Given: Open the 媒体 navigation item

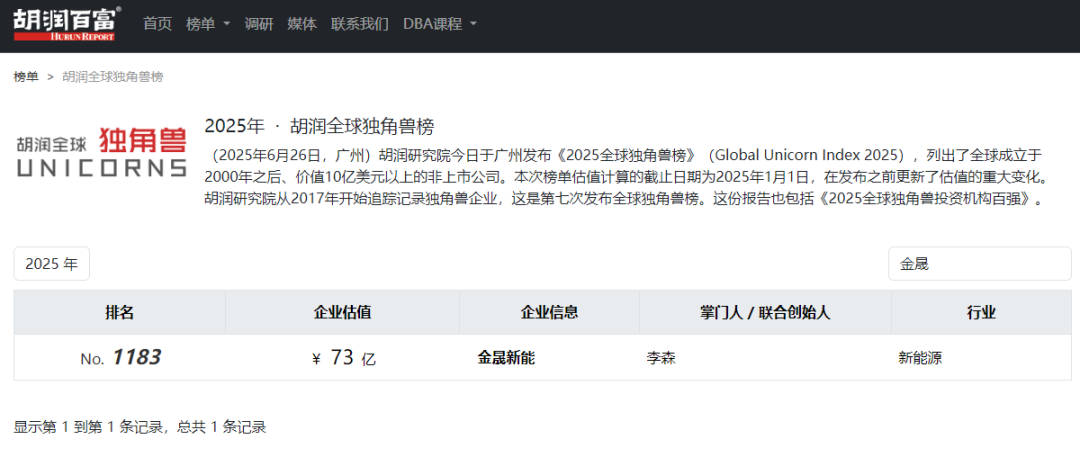Looking at the screenshot, I should coord(302,24).
